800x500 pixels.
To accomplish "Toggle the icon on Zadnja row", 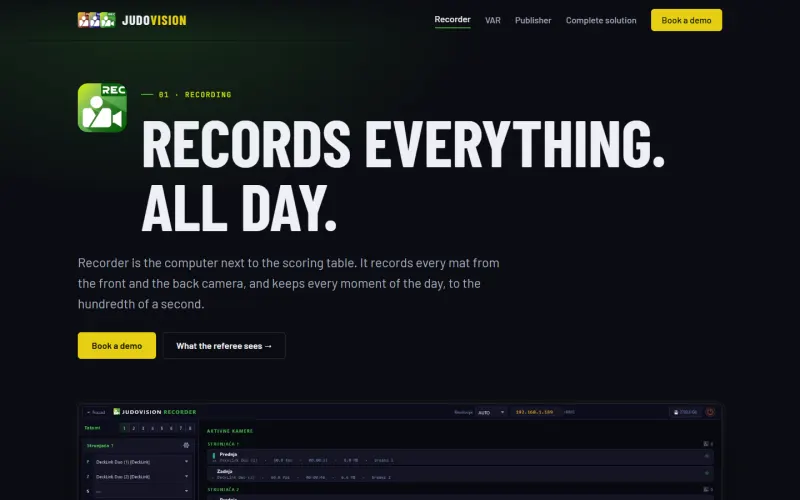I will (707, 473).
